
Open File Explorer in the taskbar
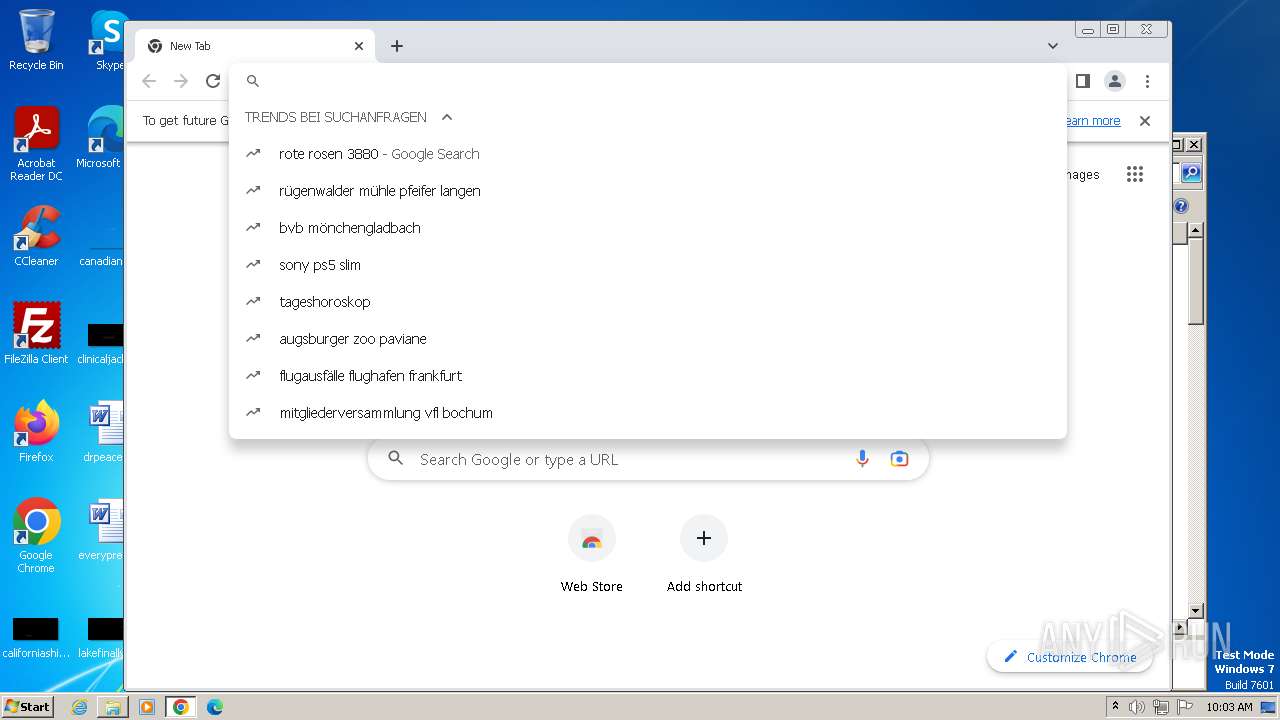point(113,707)
